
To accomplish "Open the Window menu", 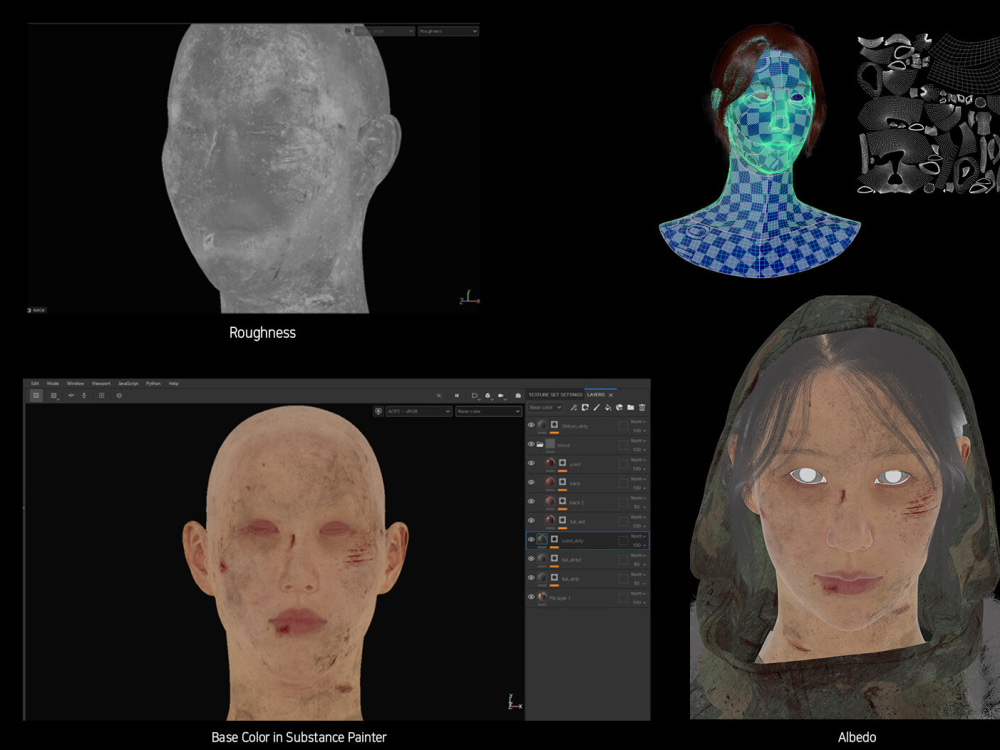I will coord(77,382).
